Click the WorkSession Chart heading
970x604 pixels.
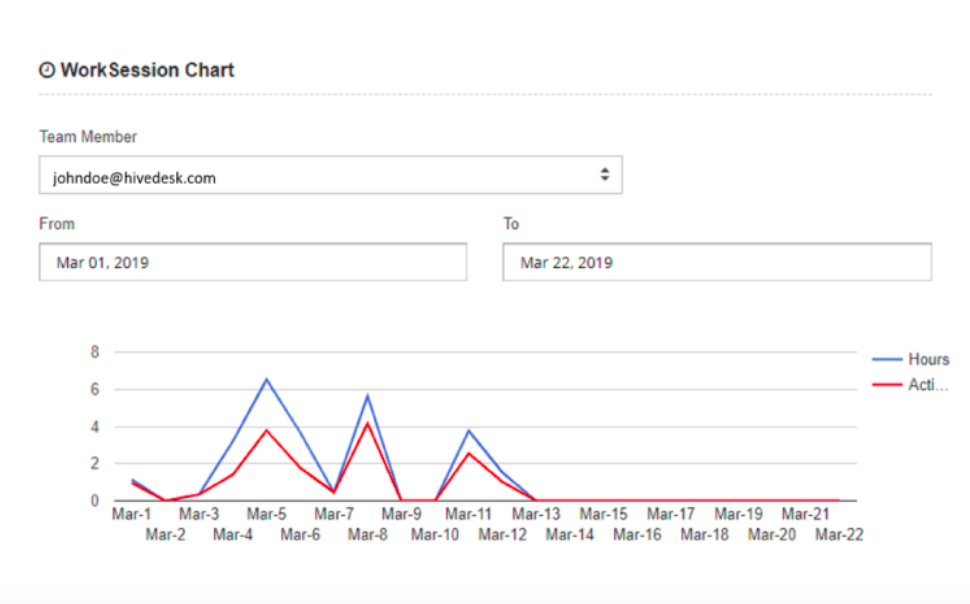click(x=147, y=71)
